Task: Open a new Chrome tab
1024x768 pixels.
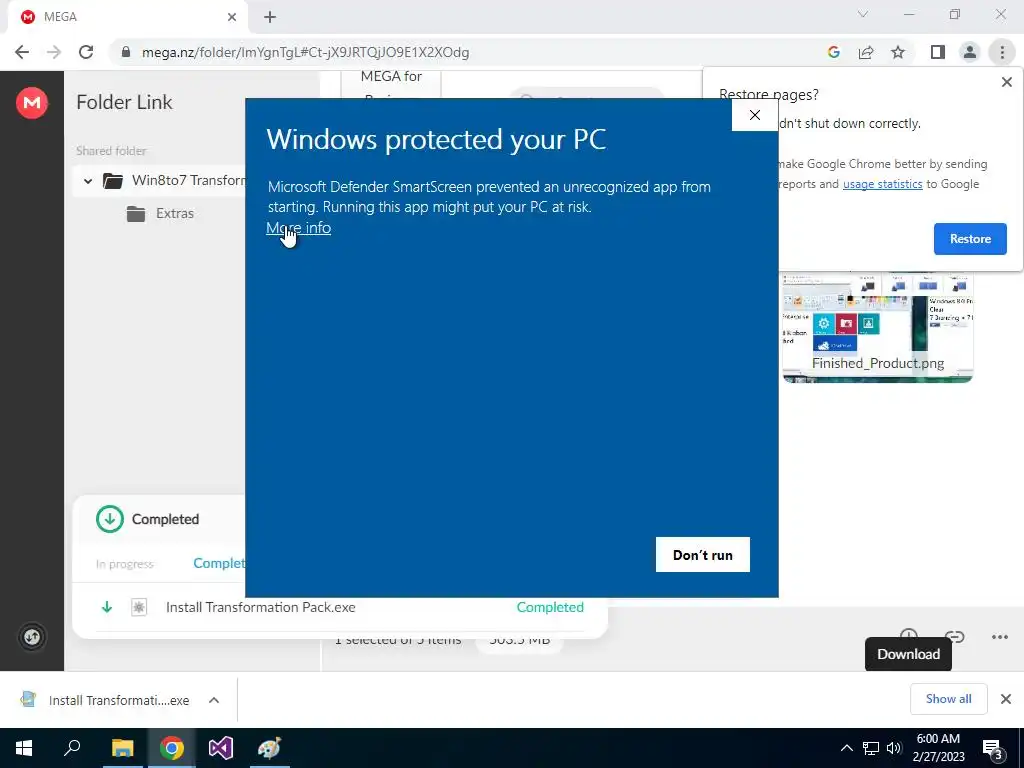Action: (270, 17)
